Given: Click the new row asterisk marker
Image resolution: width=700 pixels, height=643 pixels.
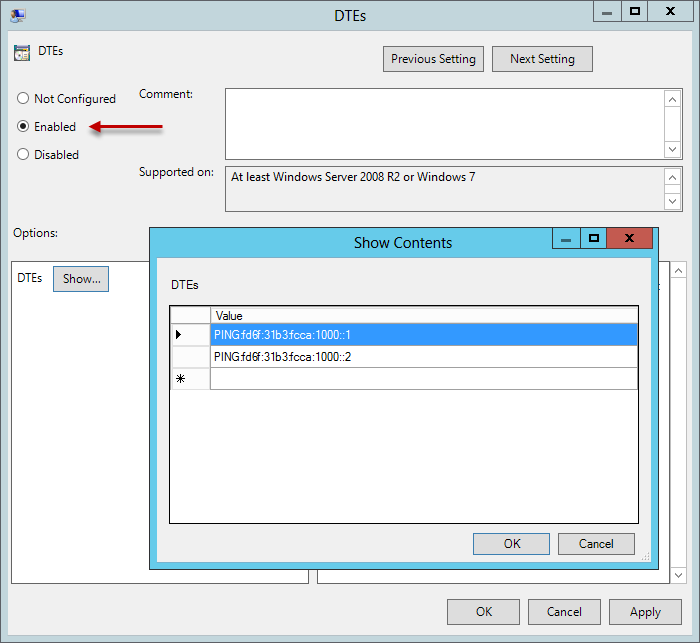Looking at the screenshot, I should (180, 380).
